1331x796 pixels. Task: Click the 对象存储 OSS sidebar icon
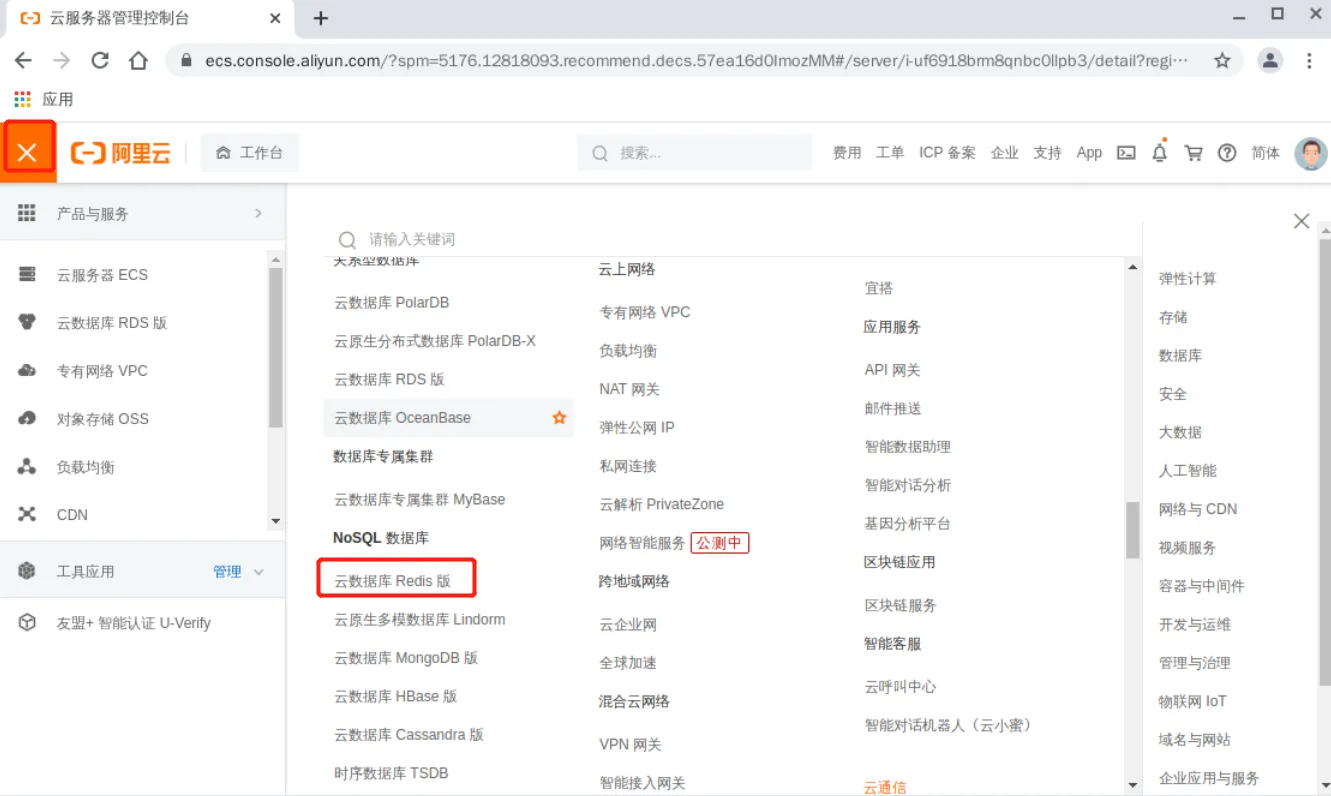(x=27, y=419)
